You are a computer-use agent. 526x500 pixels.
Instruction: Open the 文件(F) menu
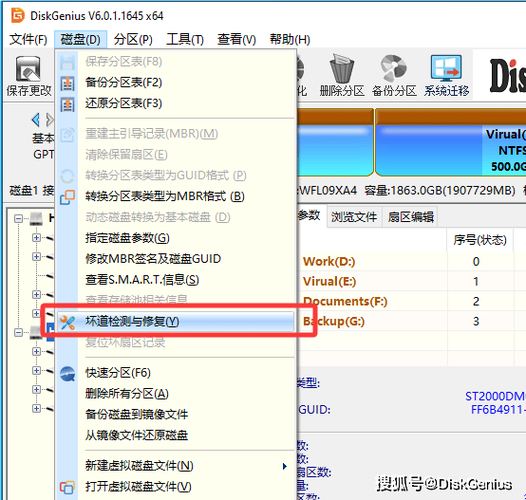[x=28, y=40]
